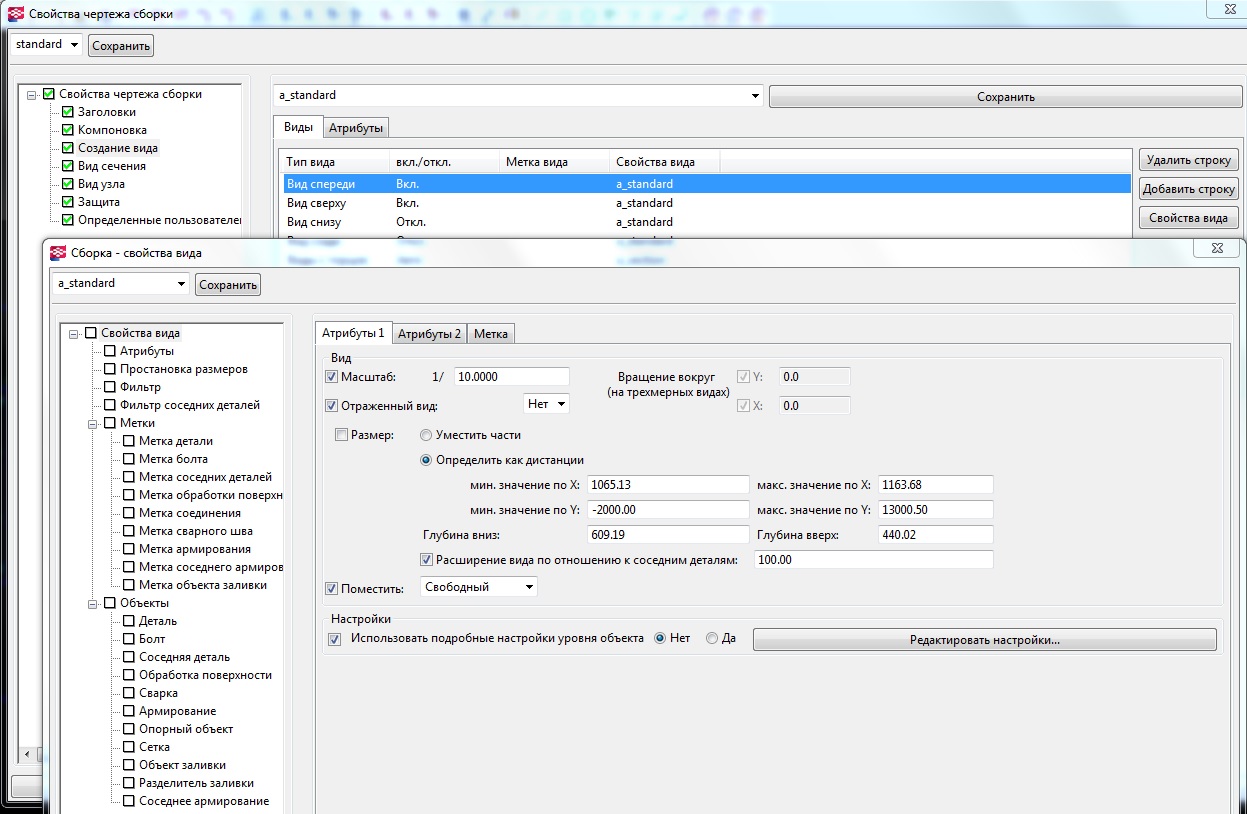
Task: Click the Удалить строку button
Action: [x=1188, y=160]
